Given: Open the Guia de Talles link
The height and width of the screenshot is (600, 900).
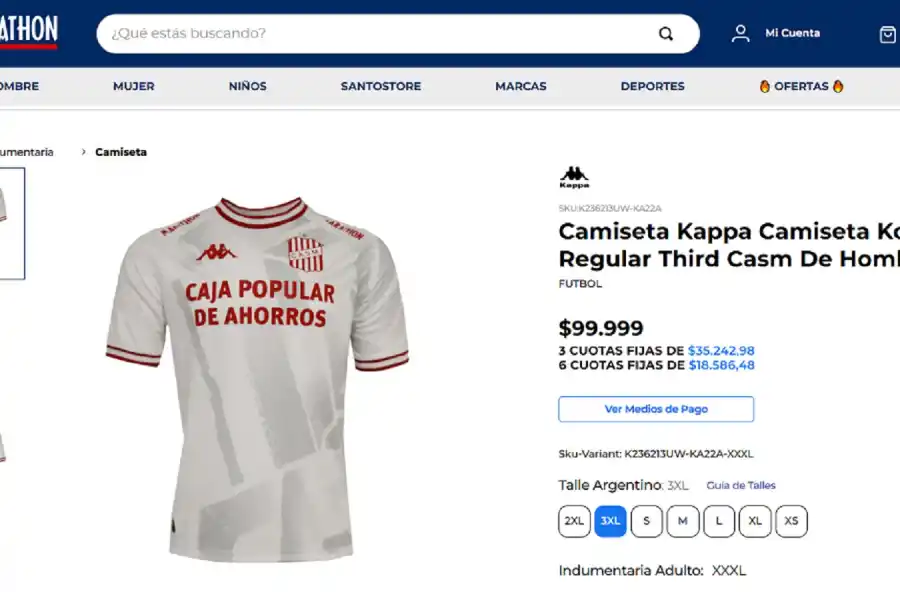Looking at the screenshot, I should (740, 485).
